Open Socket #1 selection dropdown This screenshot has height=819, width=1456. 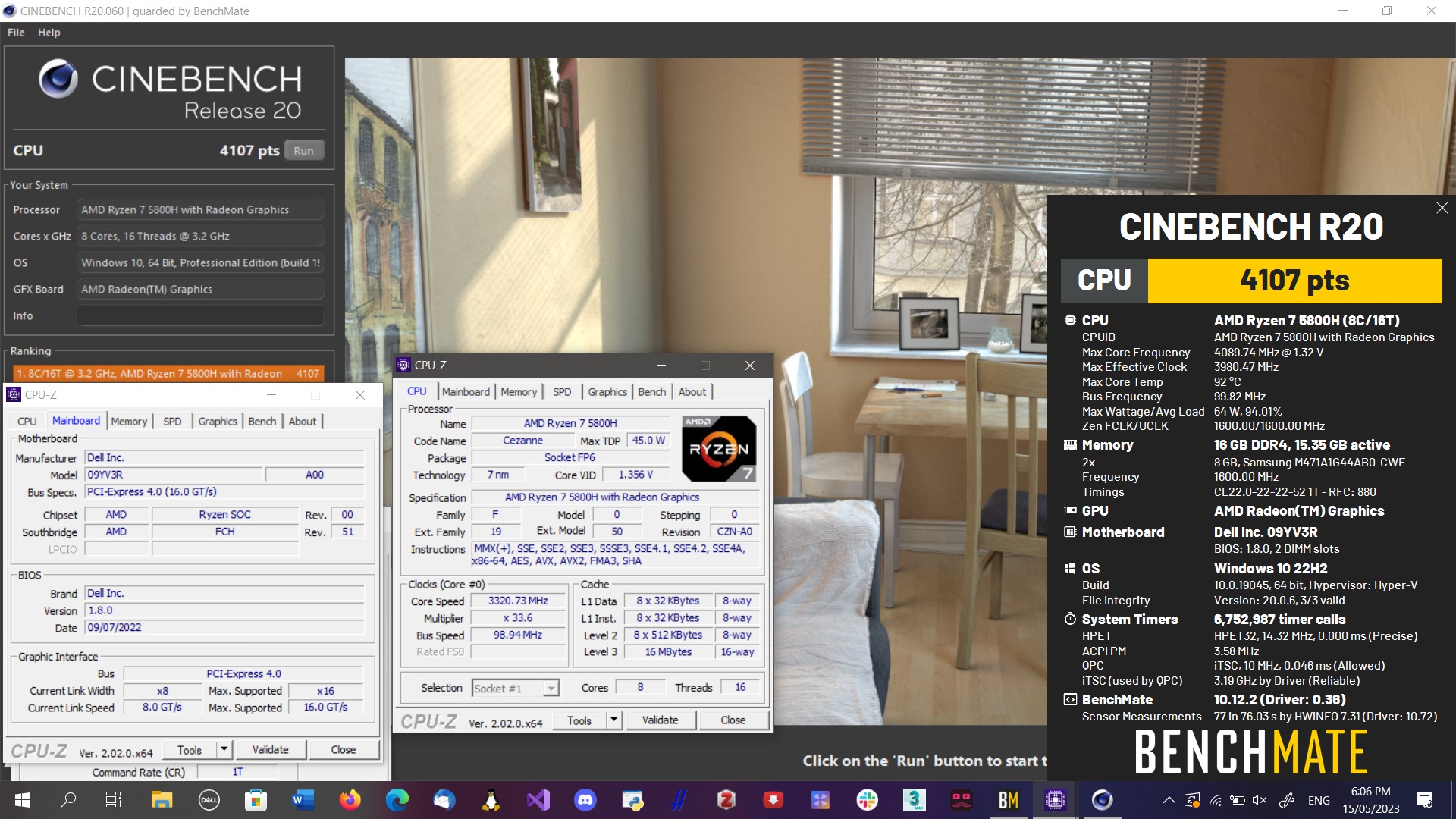pos(515,688)
